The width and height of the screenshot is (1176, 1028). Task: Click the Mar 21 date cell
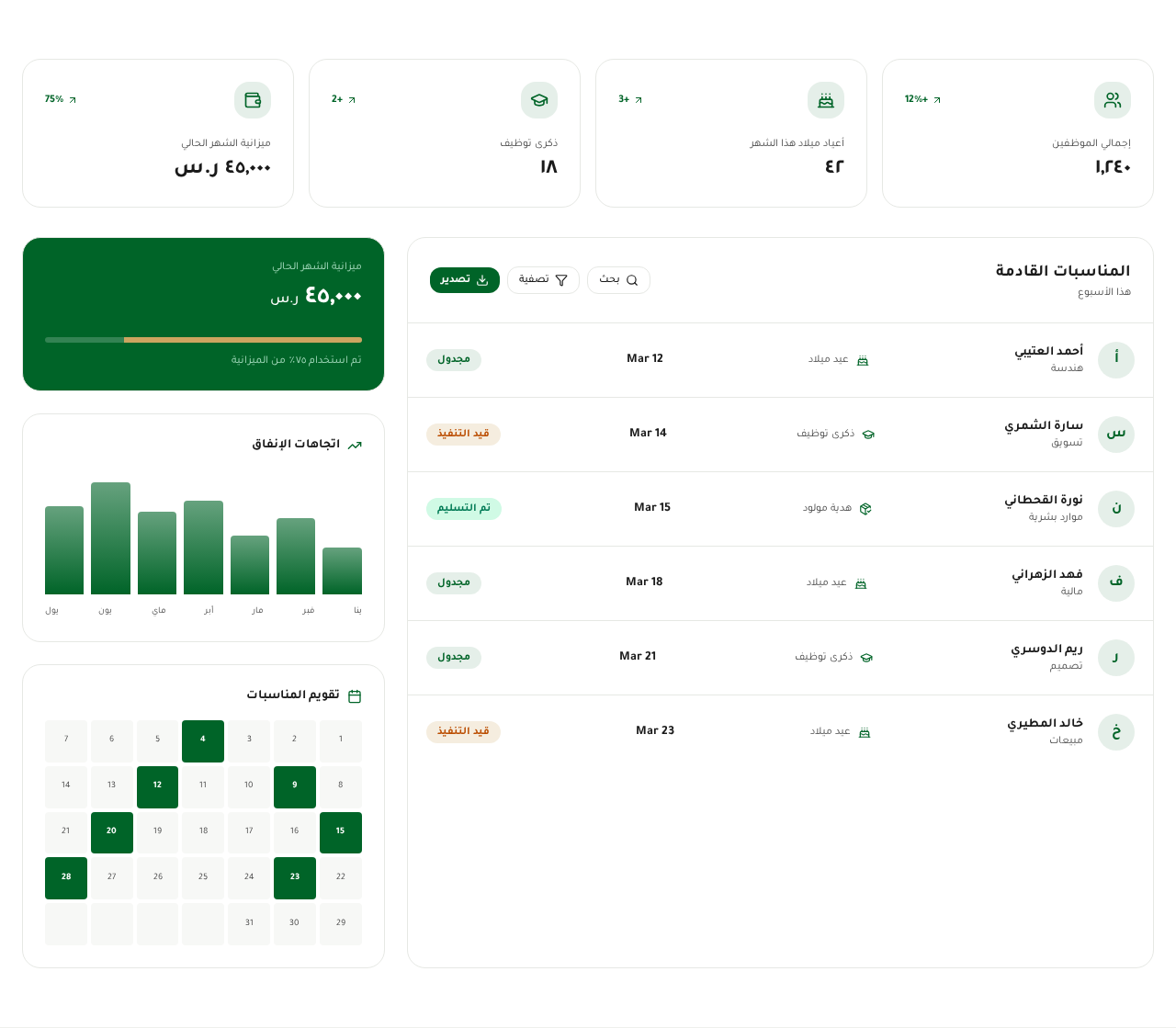pos(638,657)
